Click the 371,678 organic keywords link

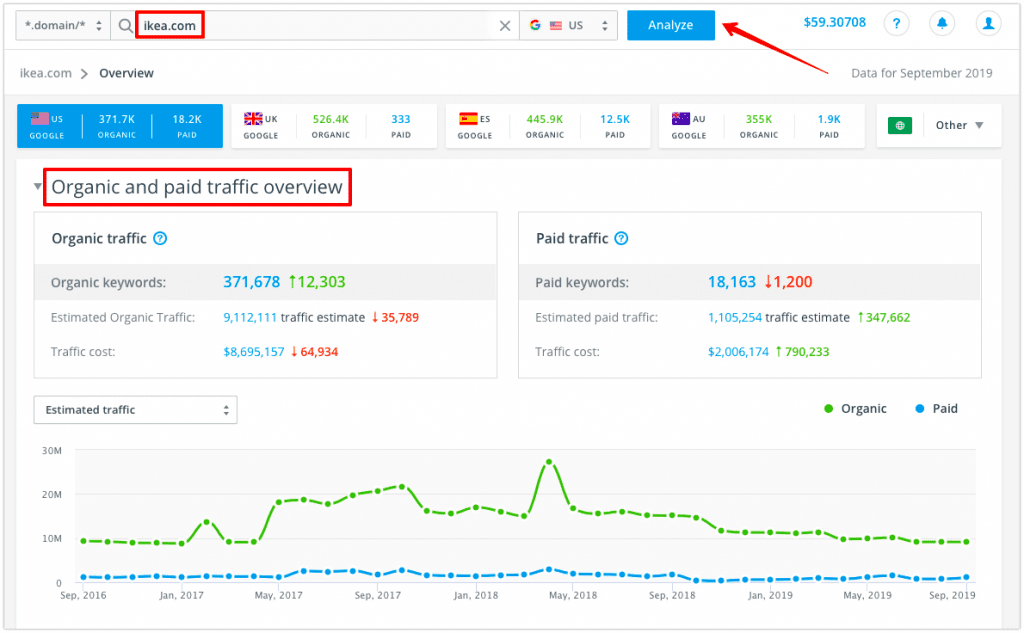251,282
